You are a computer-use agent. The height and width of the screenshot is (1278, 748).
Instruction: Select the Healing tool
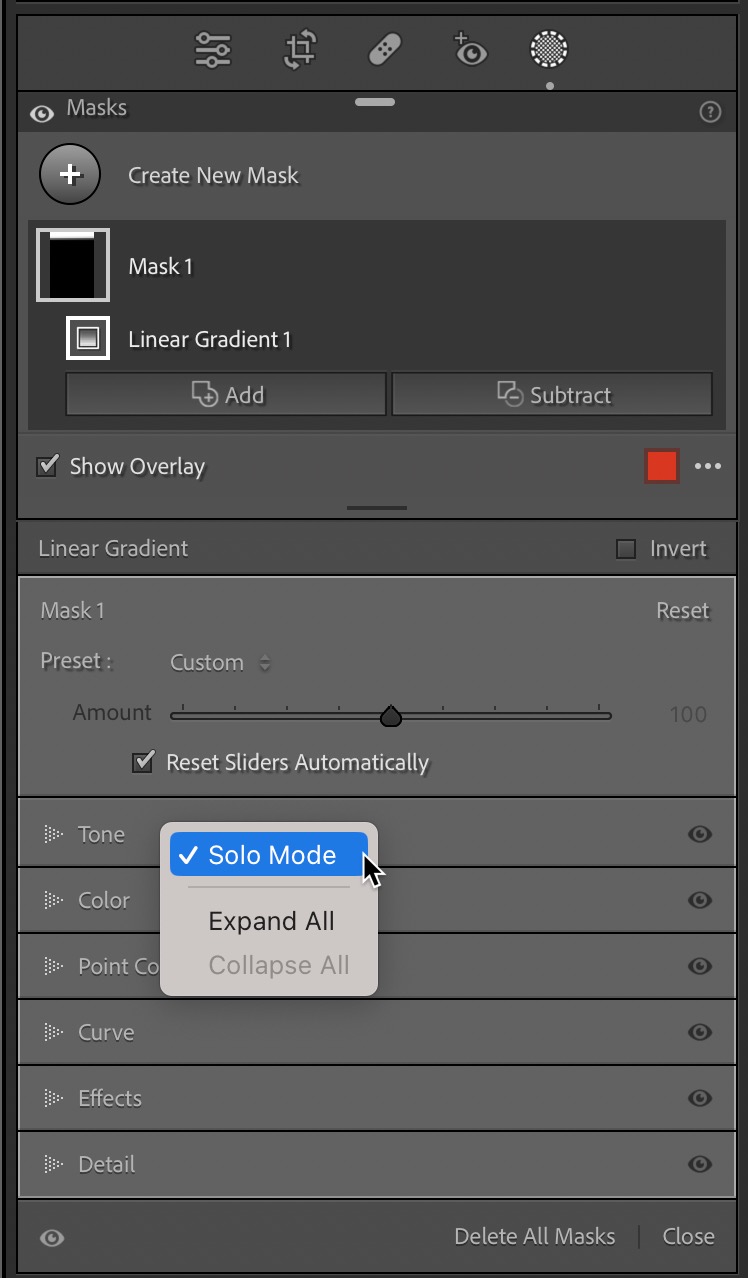pyautogui.click(x=384, y=49)
